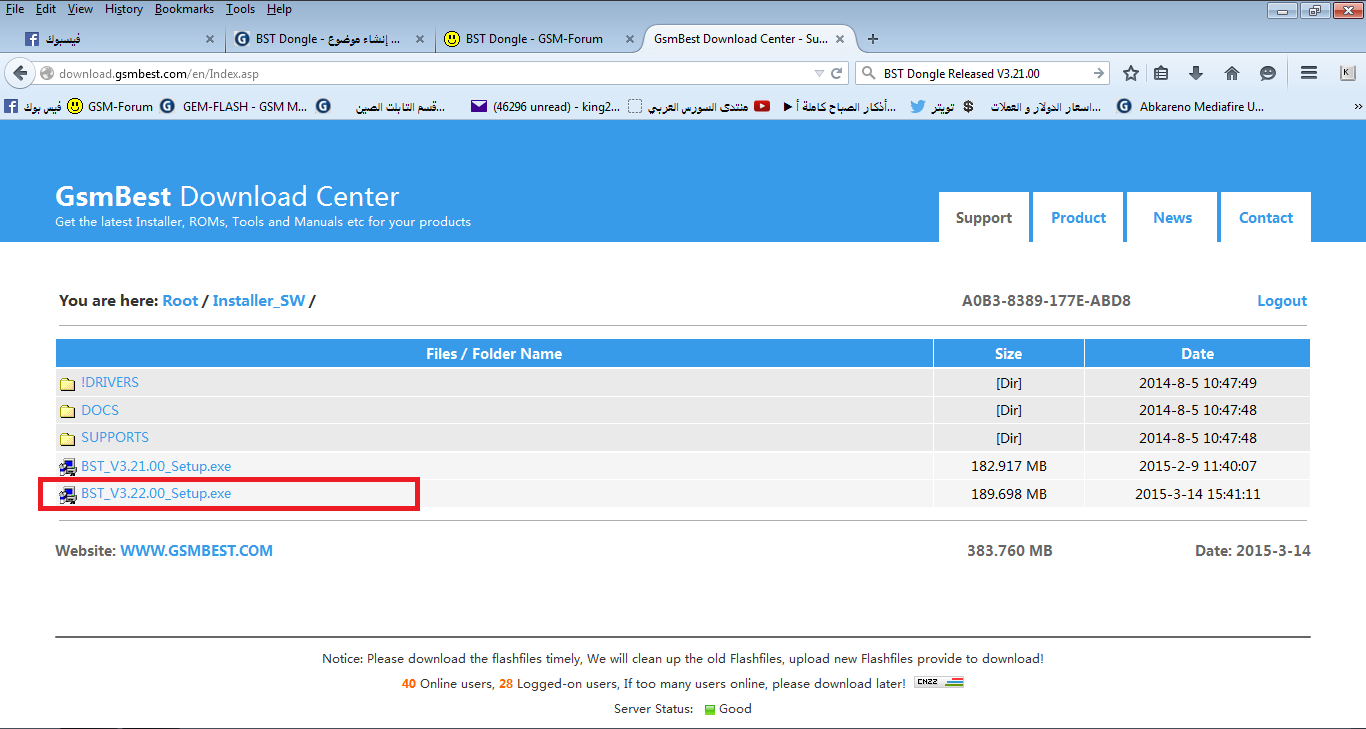This screenshot has height=729, width=1366.
Task: Switch to the BST Dongle - GSM-Forum tab
Action: click(x=537, y=39)
